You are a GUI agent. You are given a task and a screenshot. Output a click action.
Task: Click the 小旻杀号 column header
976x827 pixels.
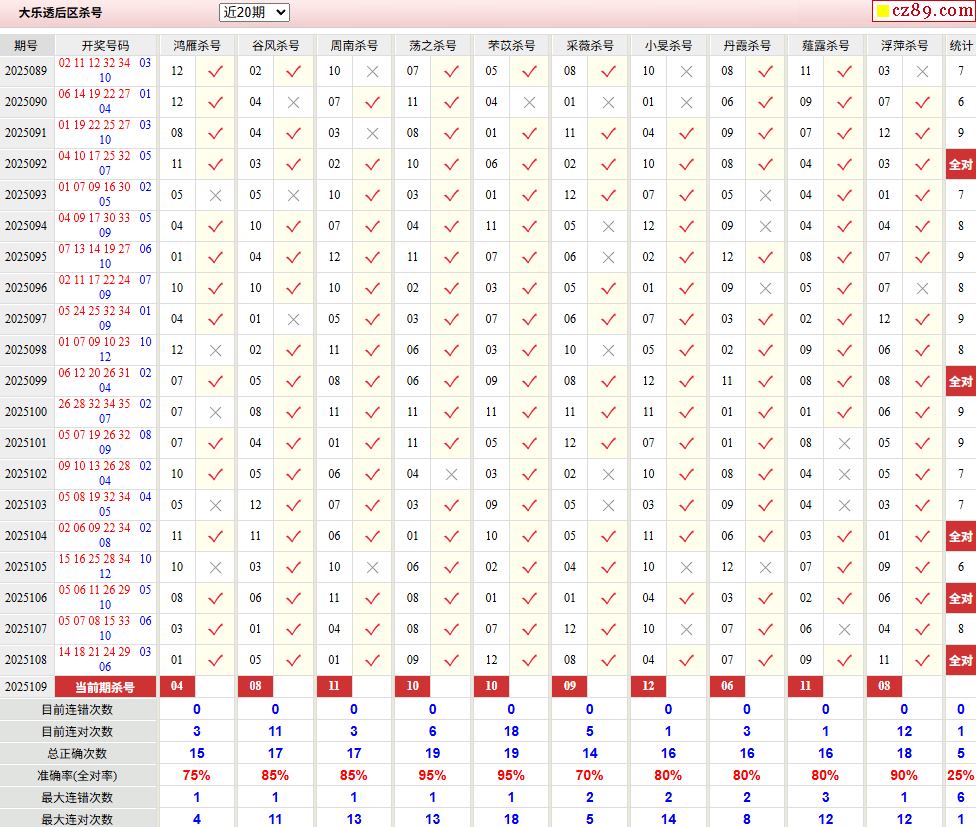668,45
